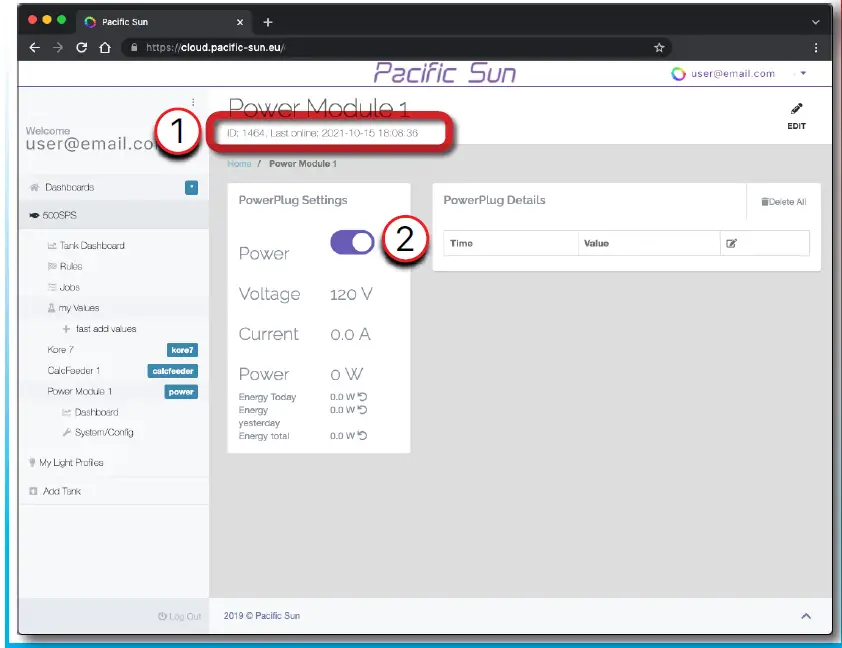Reset Energy total counter icon
This screenshot has width=842, height=648.
(x=362, y=435)
